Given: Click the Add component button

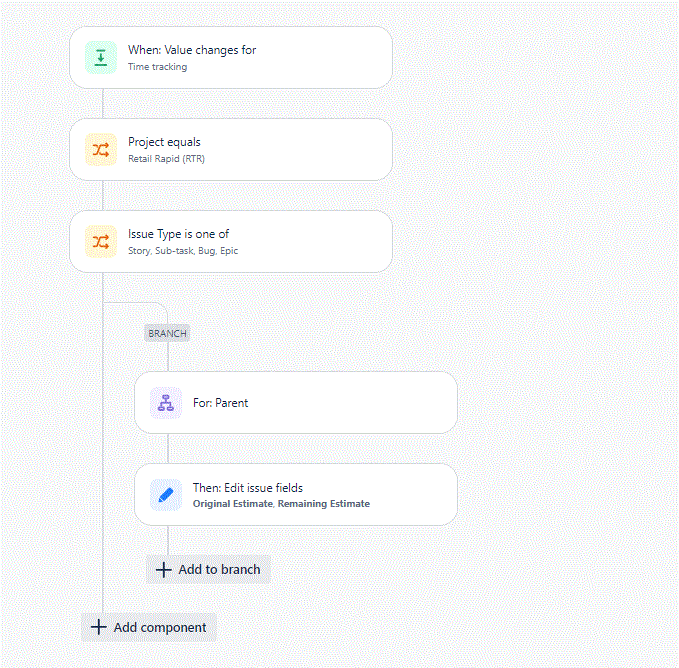Looking at the screenshot, I should 149,627.
